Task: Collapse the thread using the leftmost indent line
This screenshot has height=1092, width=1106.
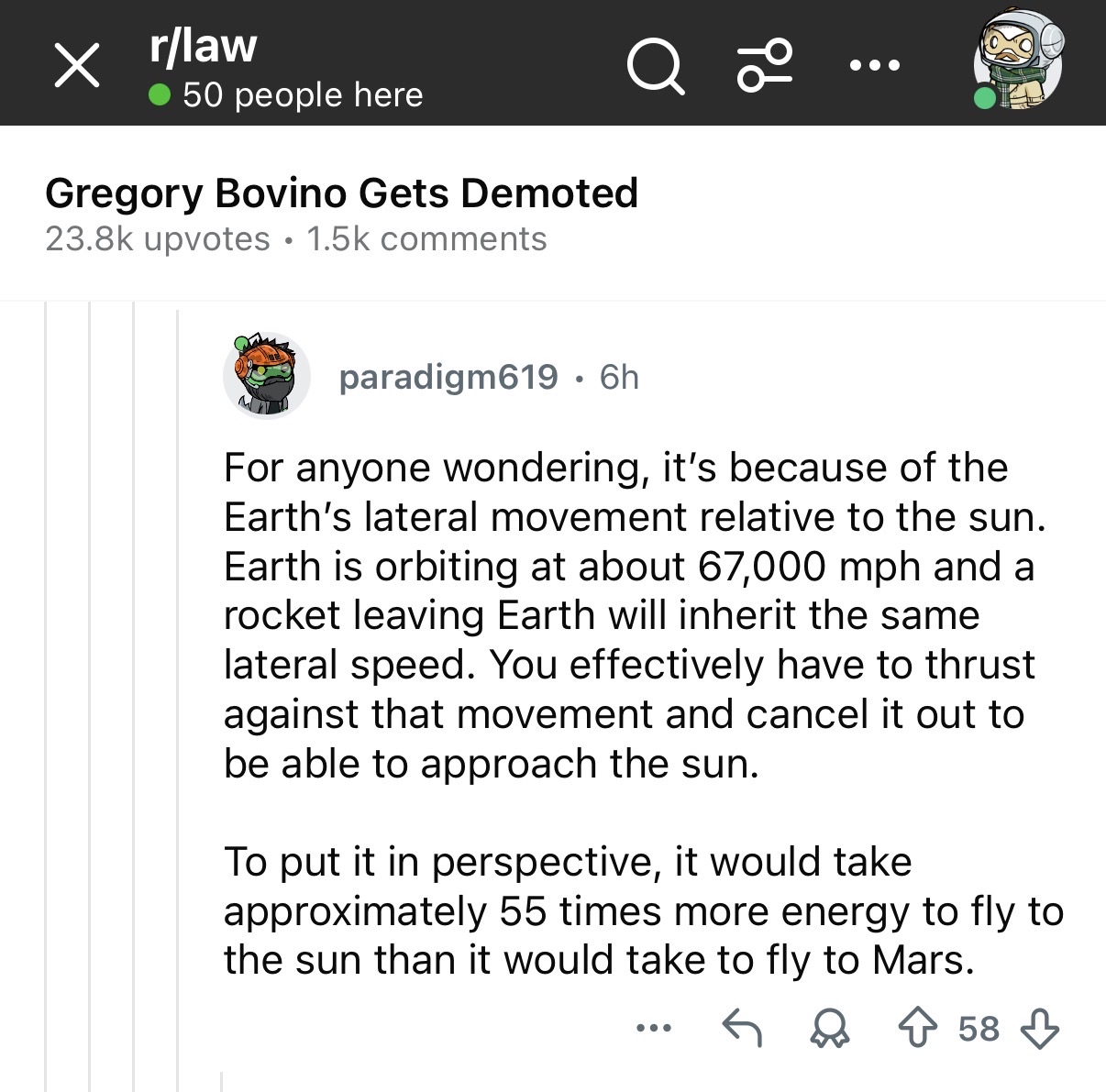Action: tap(46, 697)
